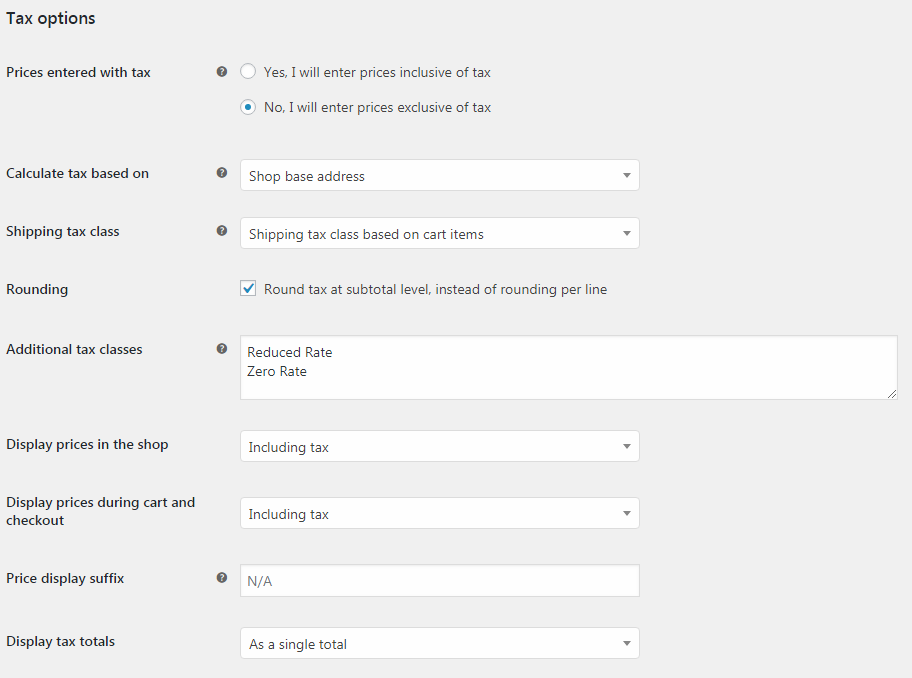The width and height of the screenshot is (912, 678).
Task: Open help tooltip beside Prices entered with tax
Action: (222, 71)
